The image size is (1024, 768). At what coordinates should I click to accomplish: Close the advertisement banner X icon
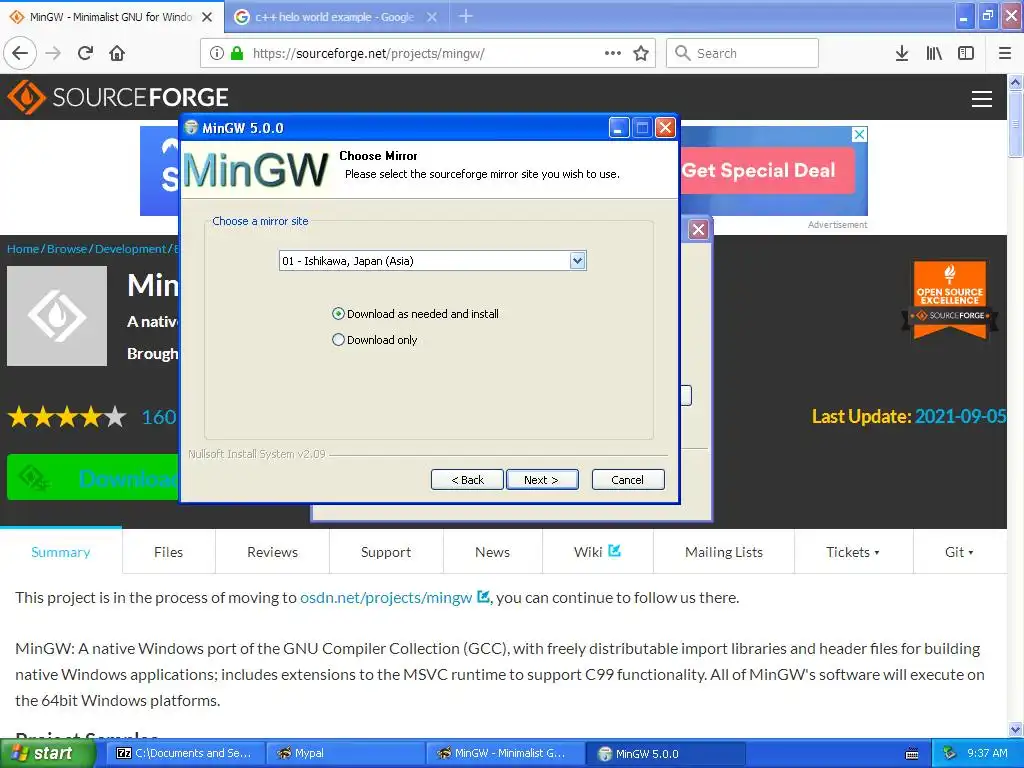point(859,135)
